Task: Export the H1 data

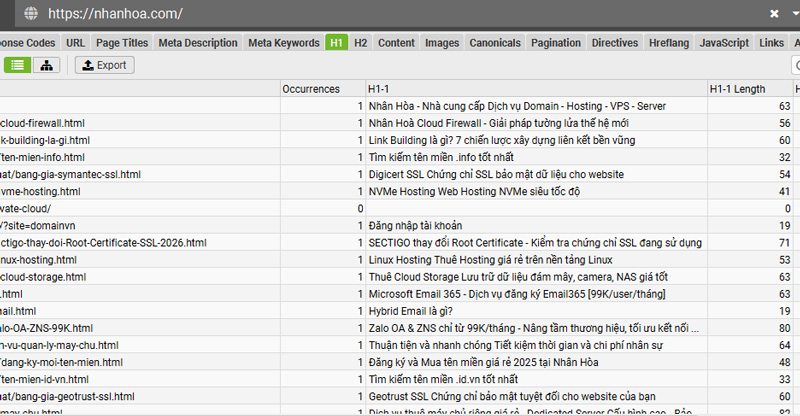Action: coord(104,65)
